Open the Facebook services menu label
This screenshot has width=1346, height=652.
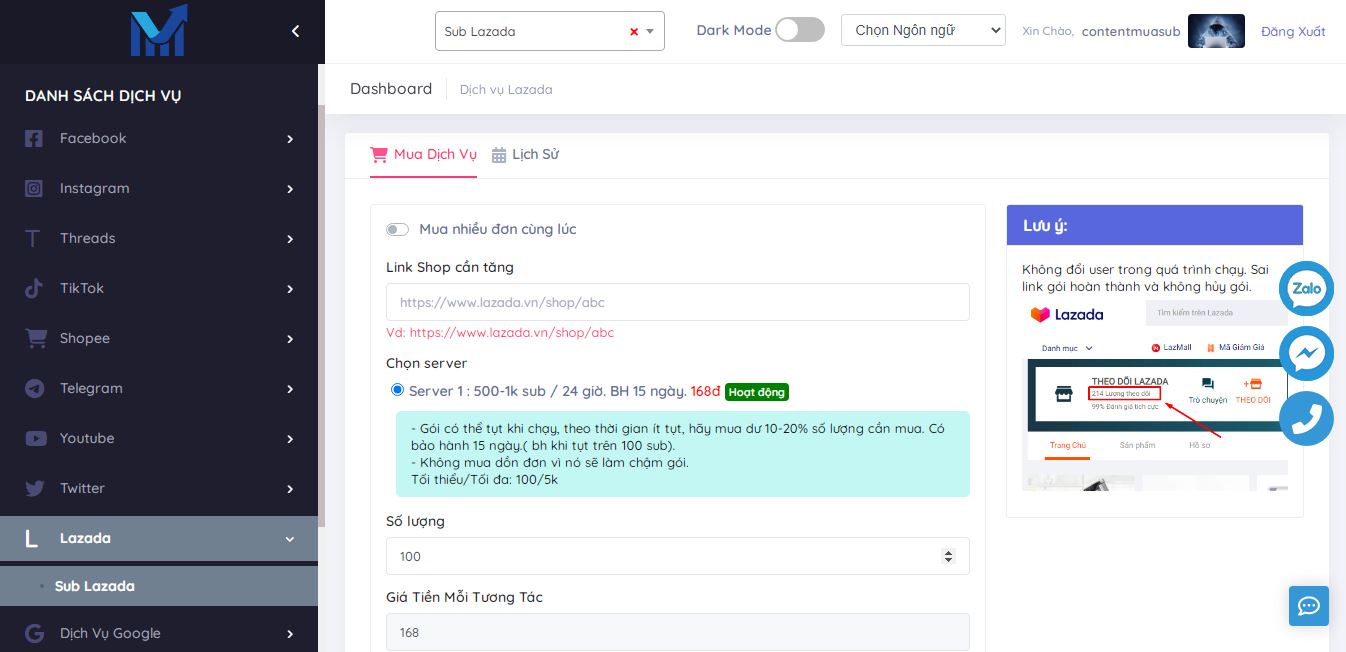(x=93, y=138)
